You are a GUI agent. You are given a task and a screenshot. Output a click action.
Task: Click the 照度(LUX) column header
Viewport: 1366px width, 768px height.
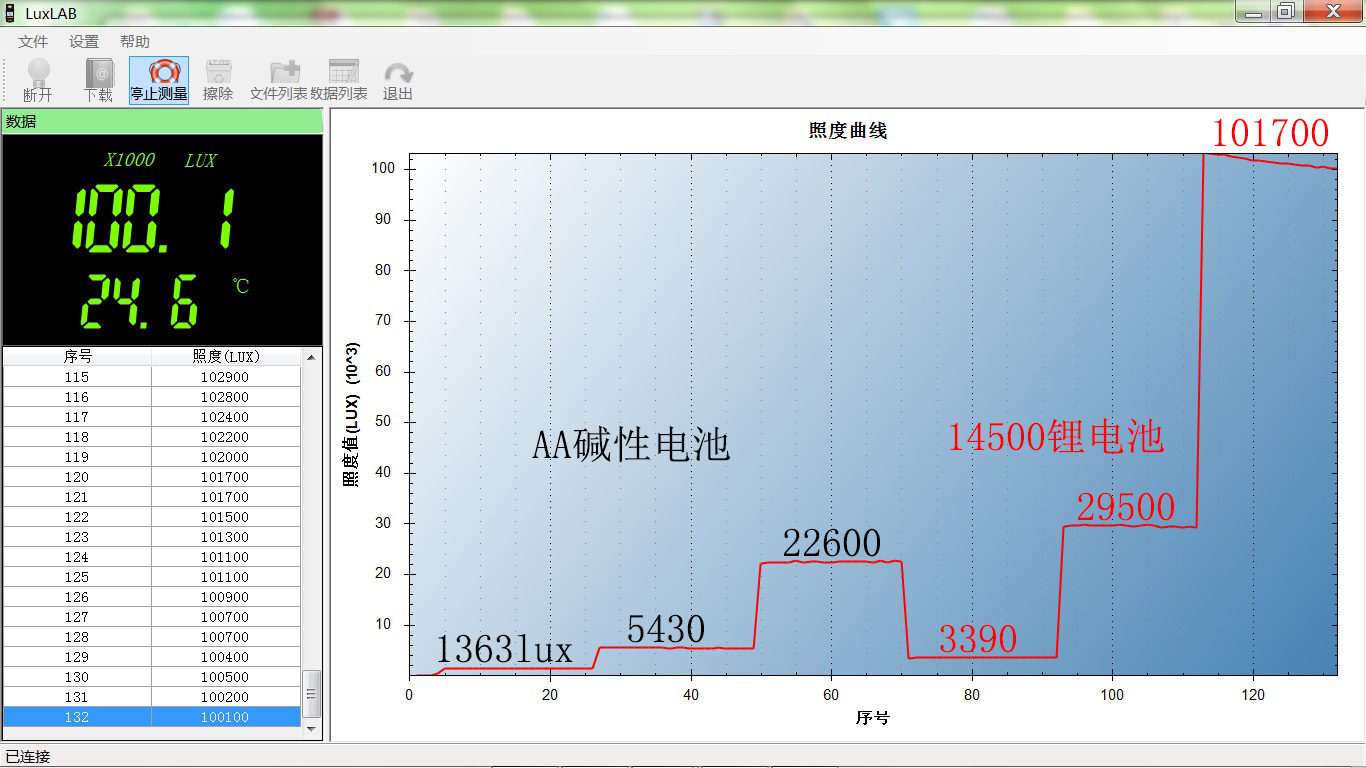coord(225,356)
